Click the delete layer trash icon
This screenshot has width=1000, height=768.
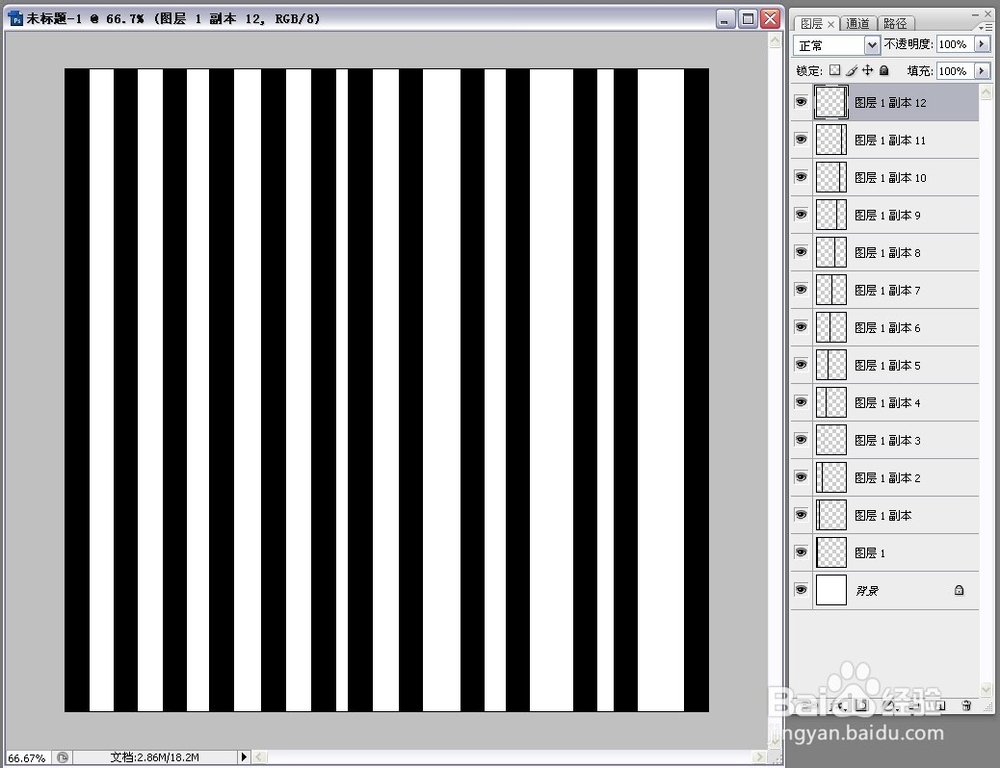(966, 705)
